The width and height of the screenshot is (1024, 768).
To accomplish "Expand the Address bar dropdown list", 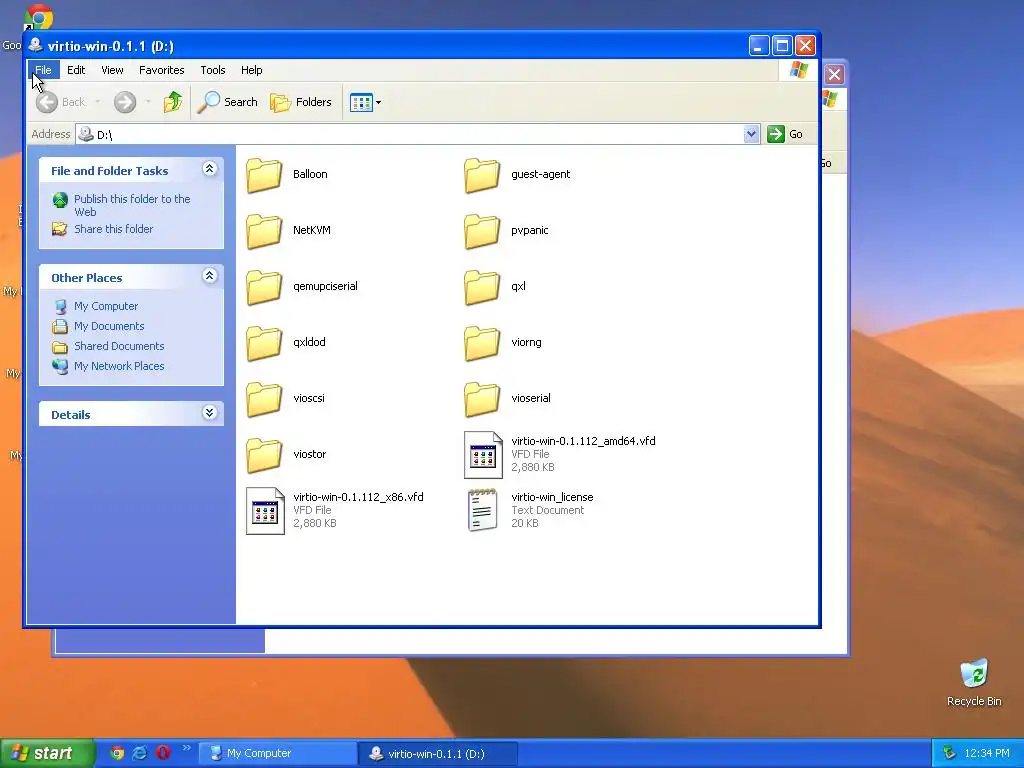I will (x=751, y=134).
